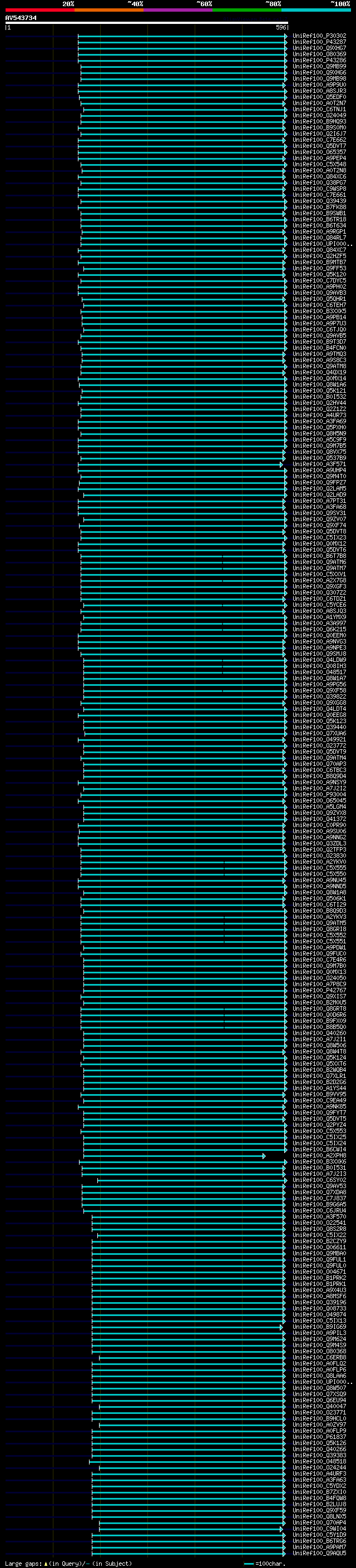Select label UniRef100_Q39196
The height and width of the screenshot is (1568, 356).
coord(319,1303)
